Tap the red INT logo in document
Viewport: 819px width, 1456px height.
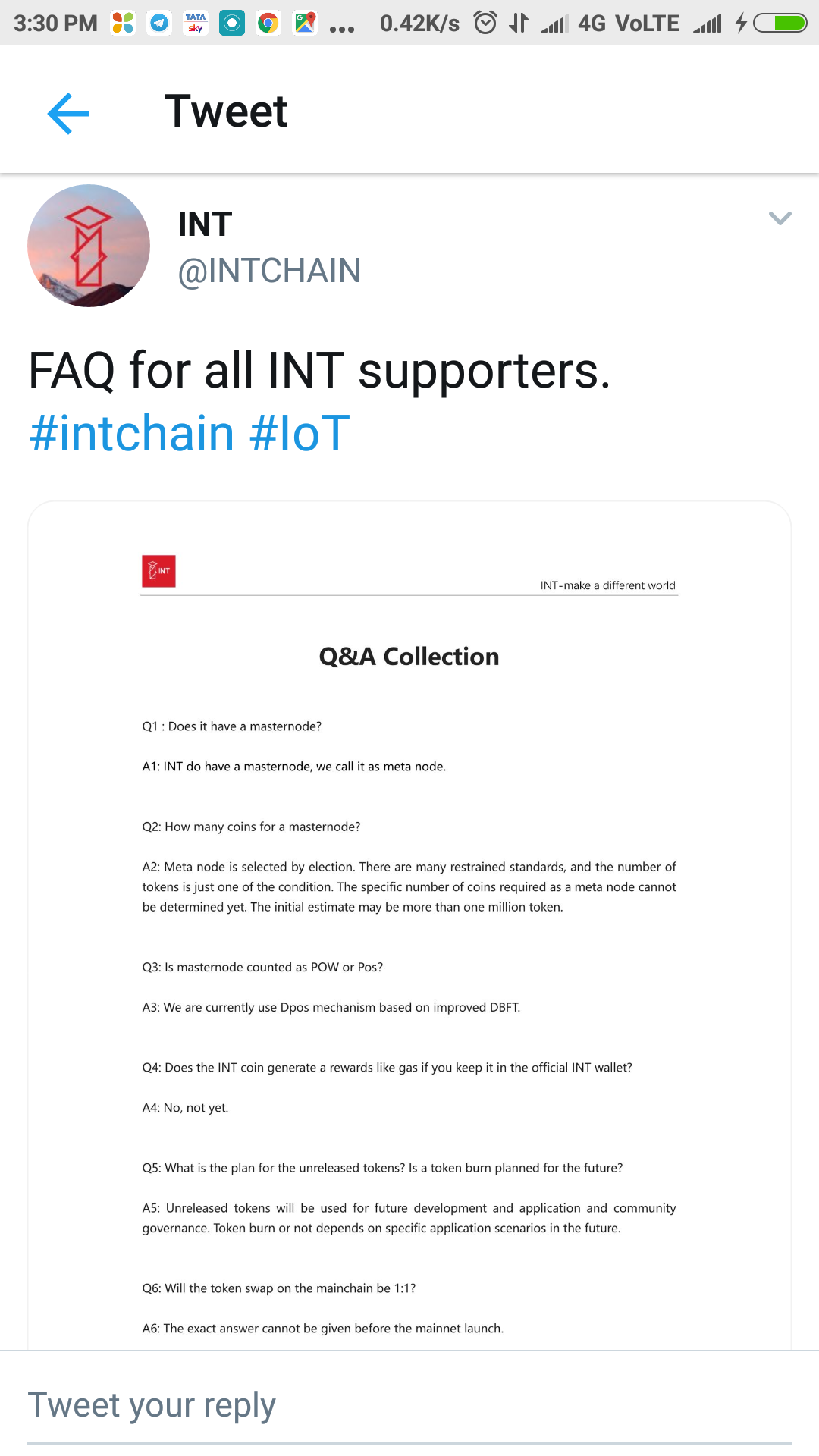tap(158, 571)
